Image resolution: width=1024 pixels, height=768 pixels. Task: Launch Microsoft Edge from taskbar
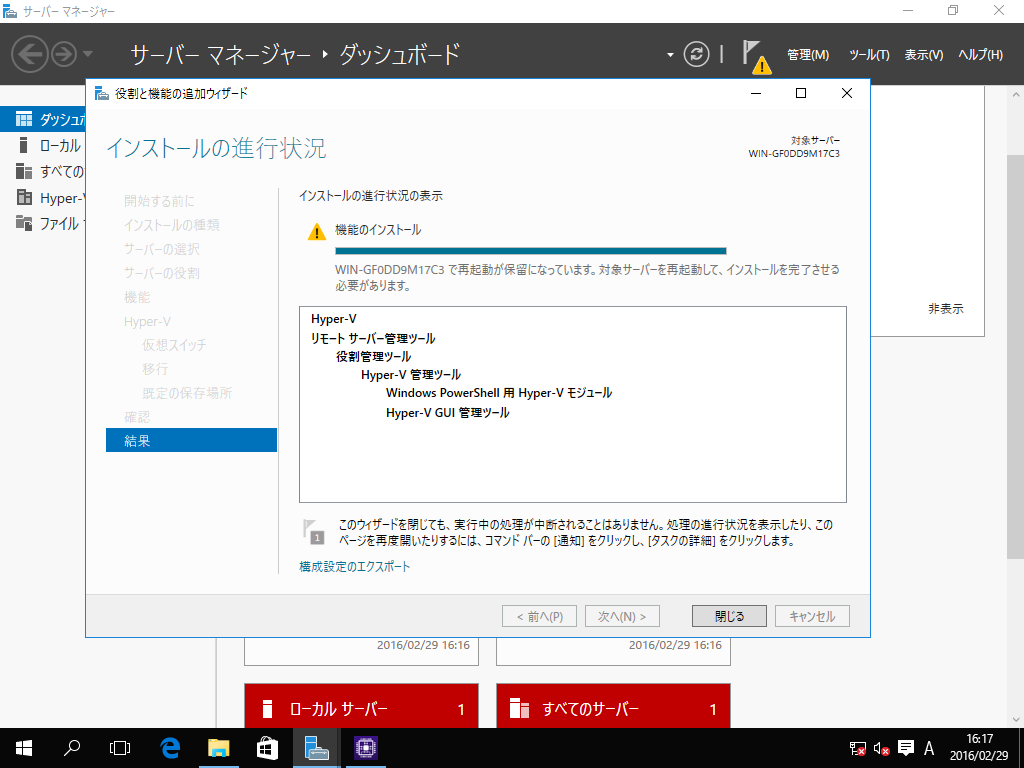tap(170, 748)
